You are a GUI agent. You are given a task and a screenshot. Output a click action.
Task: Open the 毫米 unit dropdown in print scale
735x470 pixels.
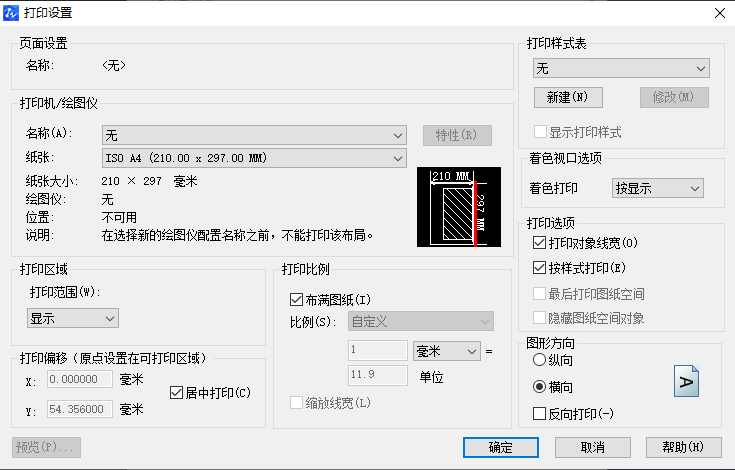446,351
